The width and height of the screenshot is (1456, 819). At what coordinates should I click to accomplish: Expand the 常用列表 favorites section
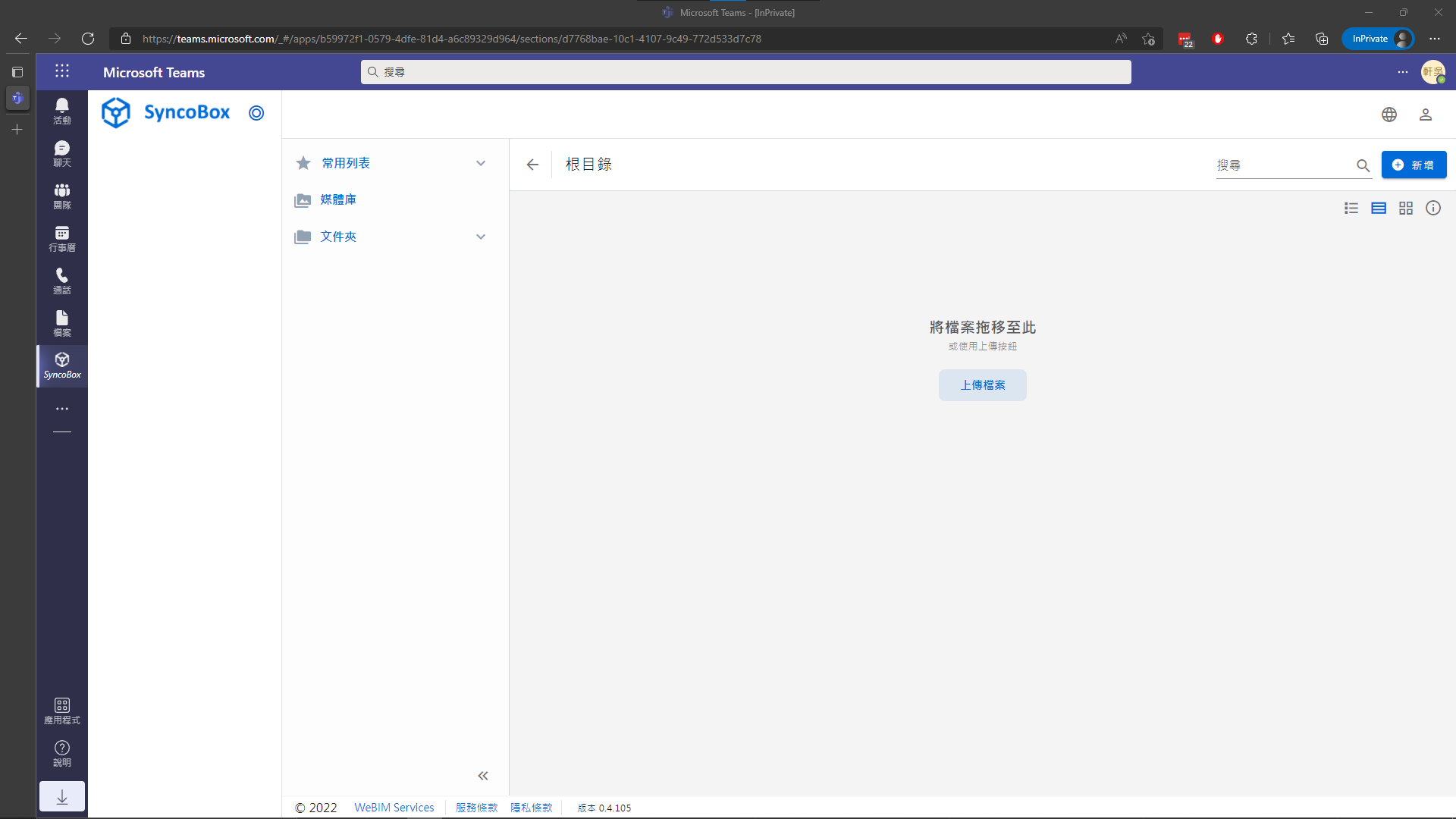tap(480, 163)
